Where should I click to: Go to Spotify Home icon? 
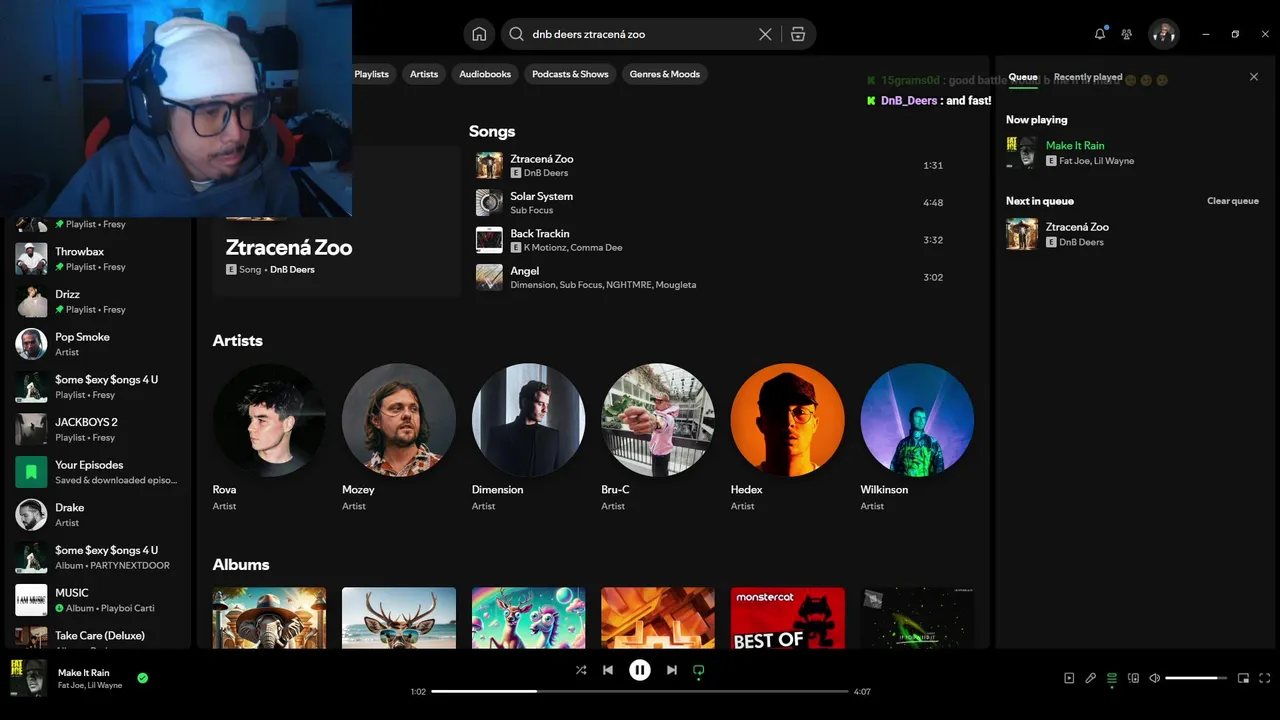tap(479, 34)
